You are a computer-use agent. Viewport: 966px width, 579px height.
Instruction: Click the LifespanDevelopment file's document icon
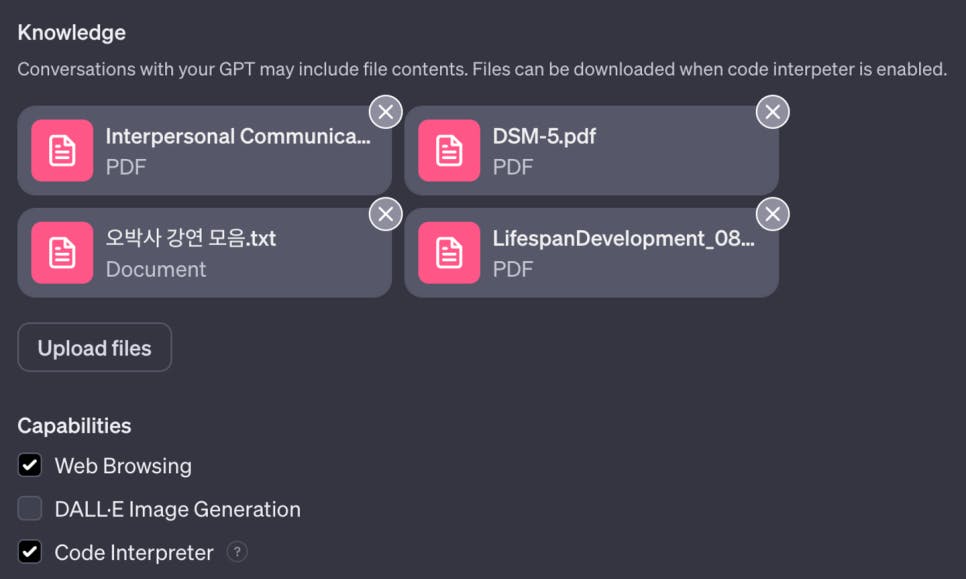click(x=449, y=253)
